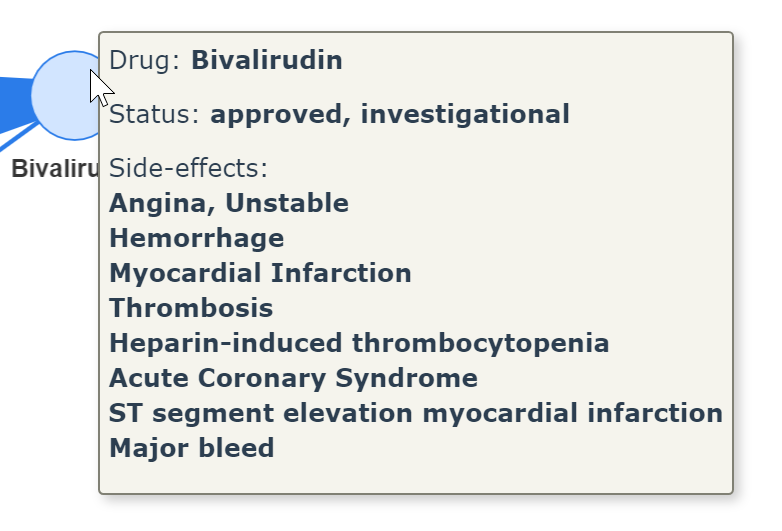Select 'ST segment elevation myocardial infarction'

416,414
